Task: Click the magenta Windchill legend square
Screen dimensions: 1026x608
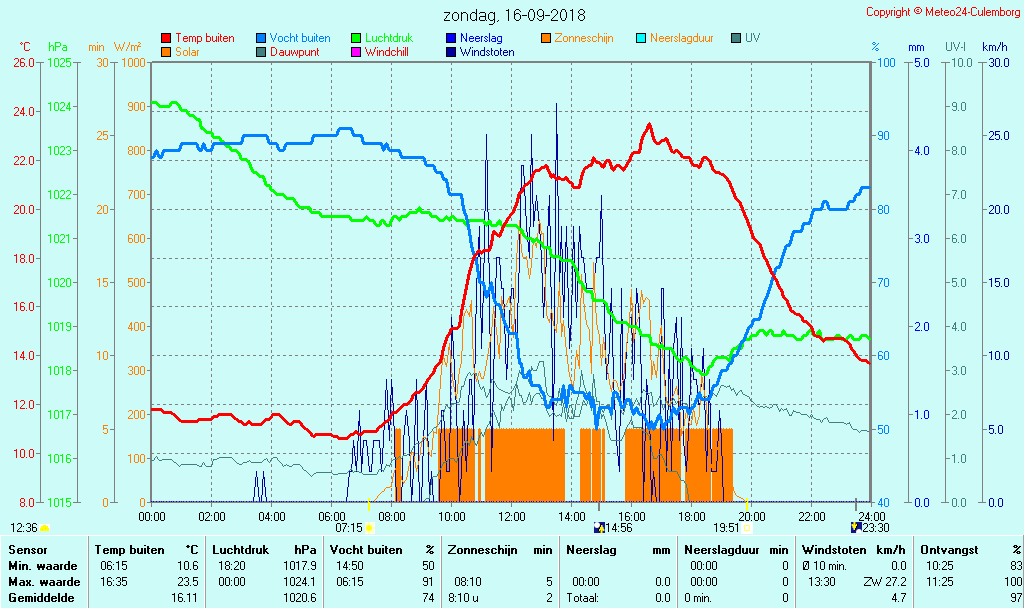Action: click(x=356, y=52)
